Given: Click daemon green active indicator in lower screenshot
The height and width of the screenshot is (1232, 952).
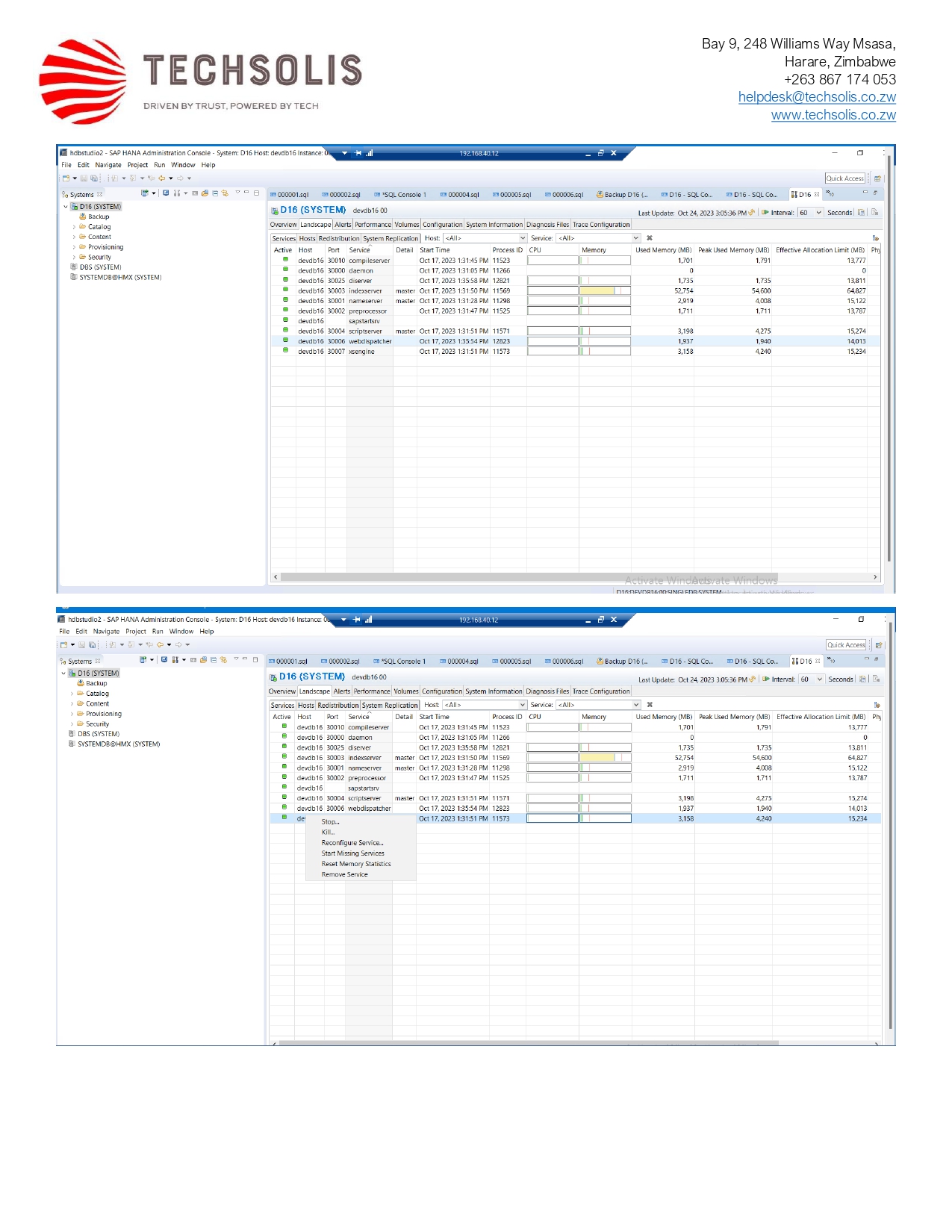Looking at the screenshot, I should point(284,736).
